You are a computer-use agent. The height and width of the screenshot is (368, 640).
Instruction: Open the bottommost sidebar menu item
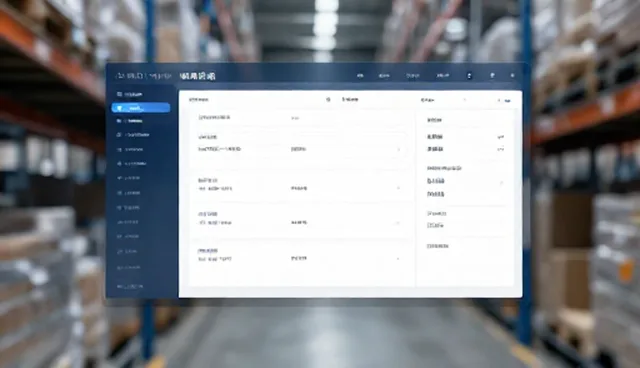click(x=129, y=286)
